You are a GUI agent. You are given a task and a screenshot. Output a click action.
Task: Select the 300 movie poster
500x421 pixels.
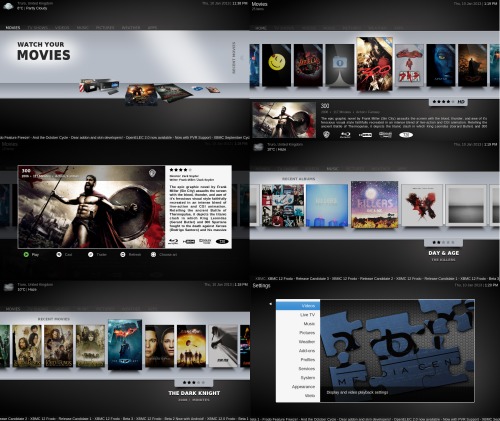[374, 64]
